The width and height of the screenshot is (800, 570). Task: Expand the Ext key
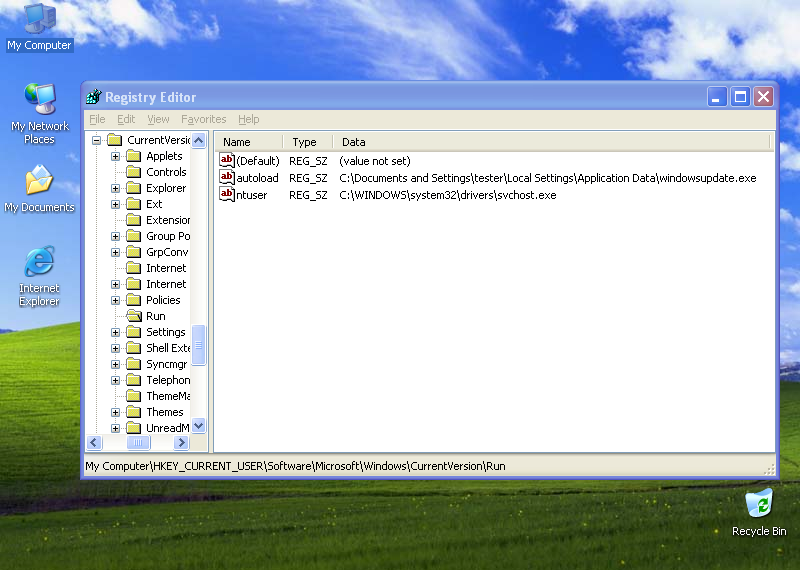click(x=115, y=204)
